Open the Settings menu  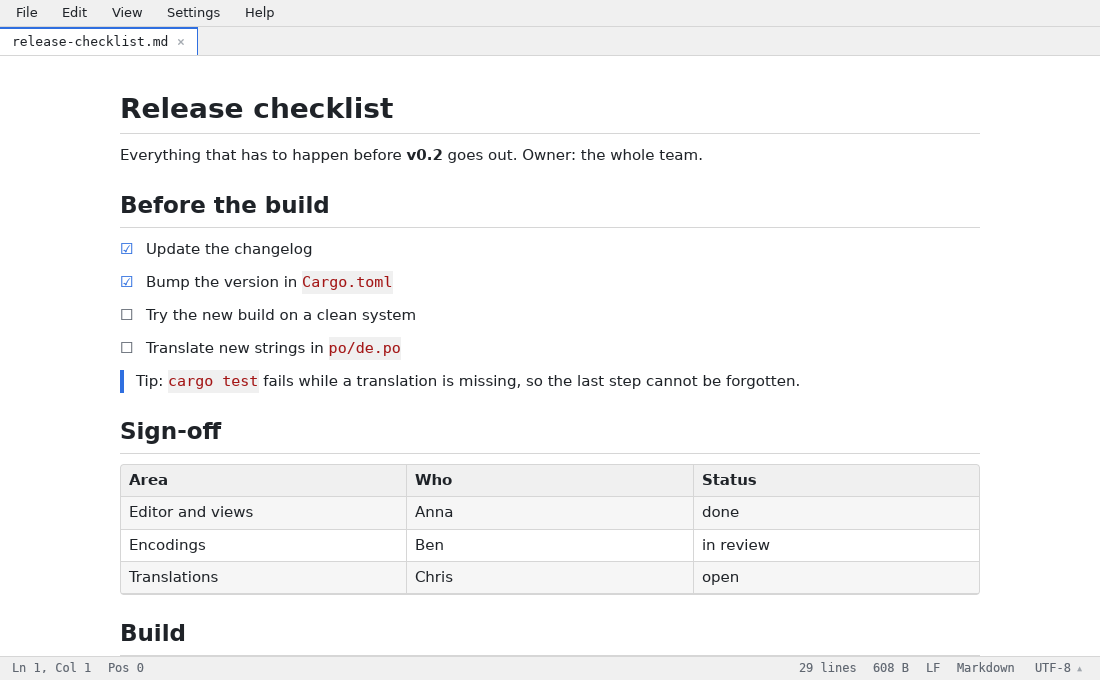point(194,13)
